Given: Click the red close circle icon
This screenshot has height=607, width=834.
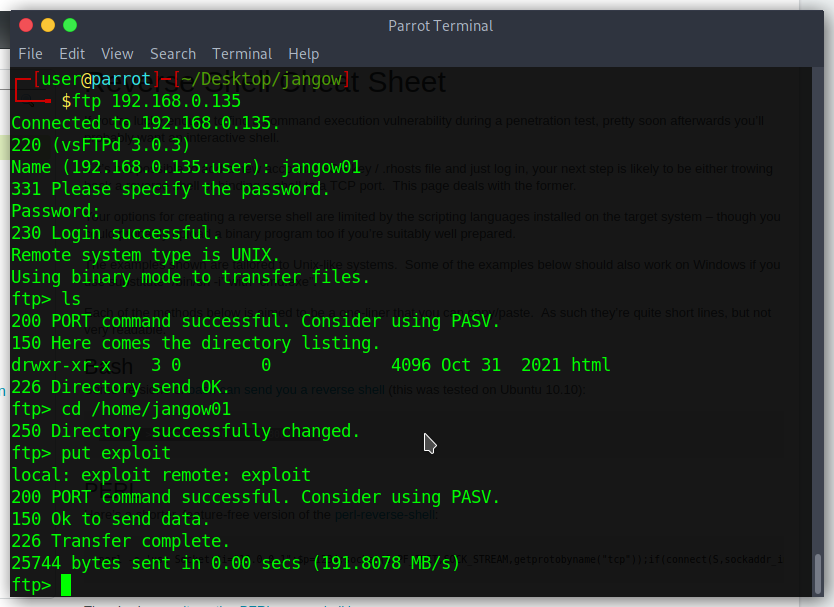Looking at the screenshot, I should point(25,25).
